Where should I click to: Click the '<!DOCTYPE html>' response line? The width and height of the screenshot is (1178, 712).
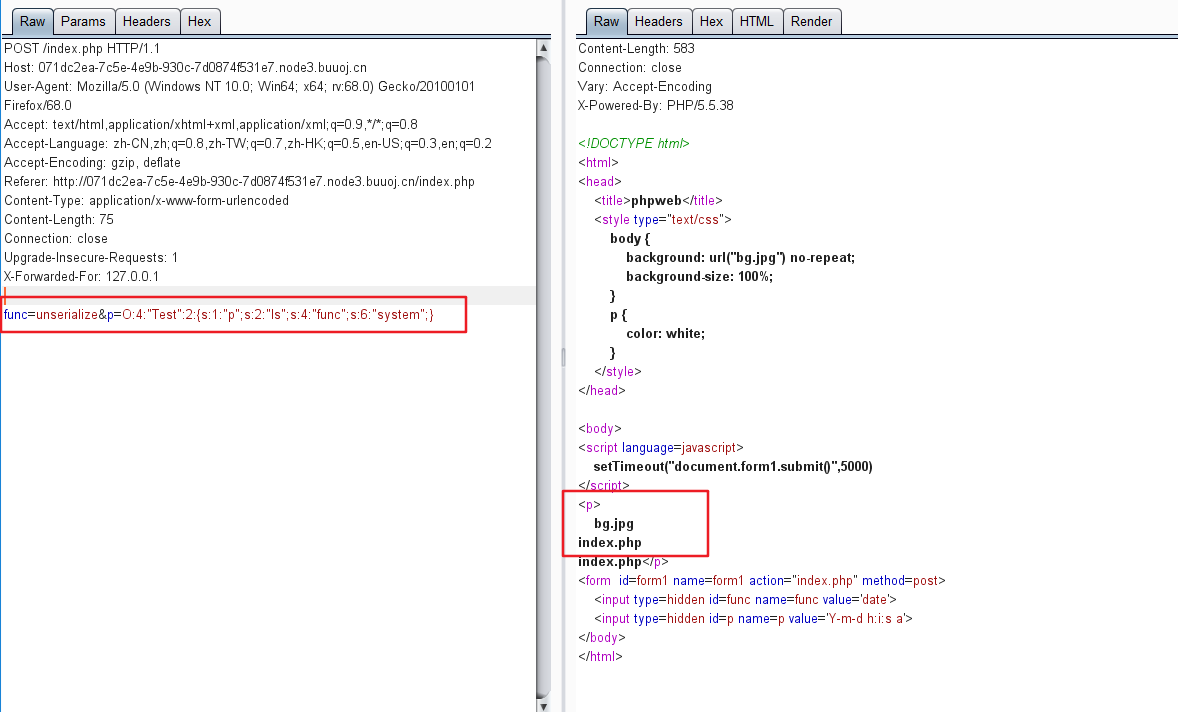point(633,143)
